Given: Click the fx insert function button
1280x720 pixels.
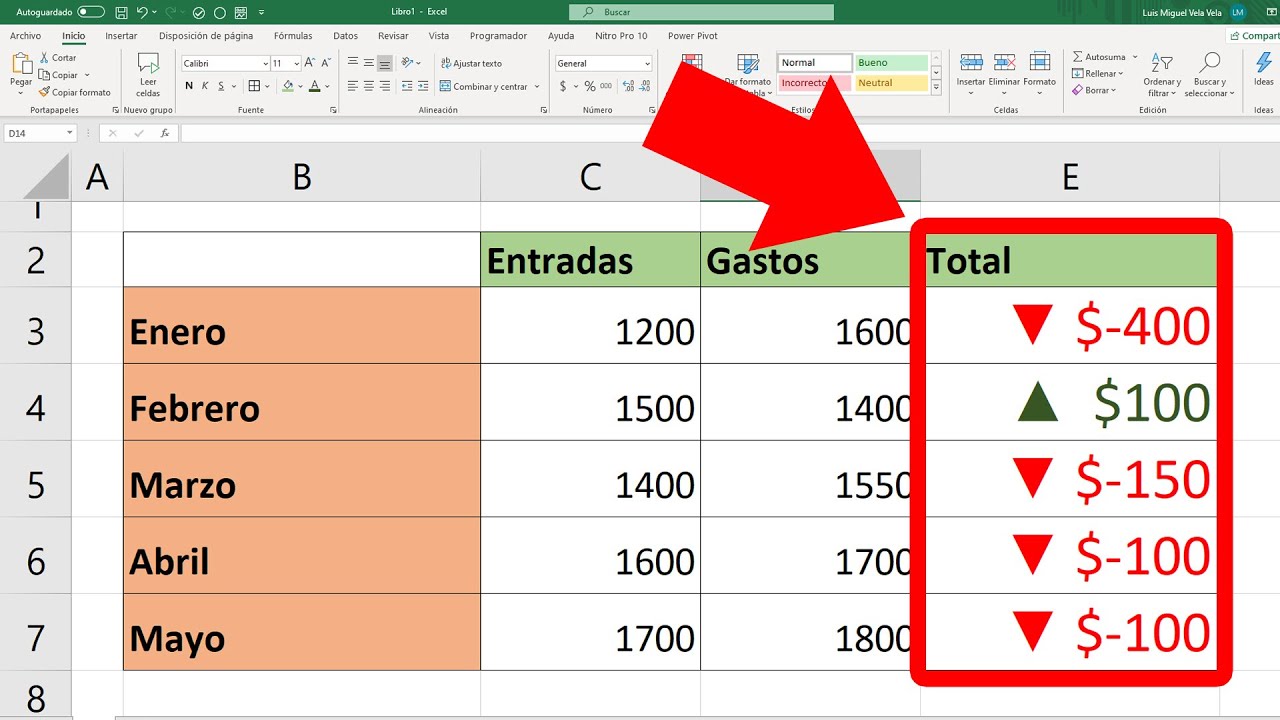Looking at the screenshot, I should coord(164,133).
